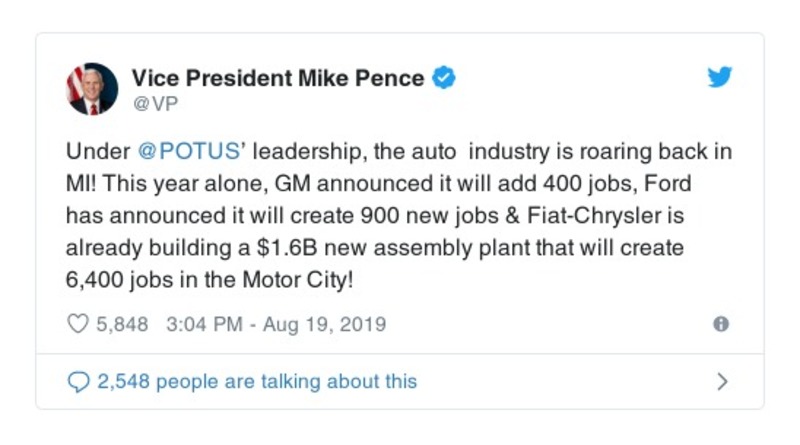
Task: Open "2,548 people are talking about this"
Action: [256, 381]
